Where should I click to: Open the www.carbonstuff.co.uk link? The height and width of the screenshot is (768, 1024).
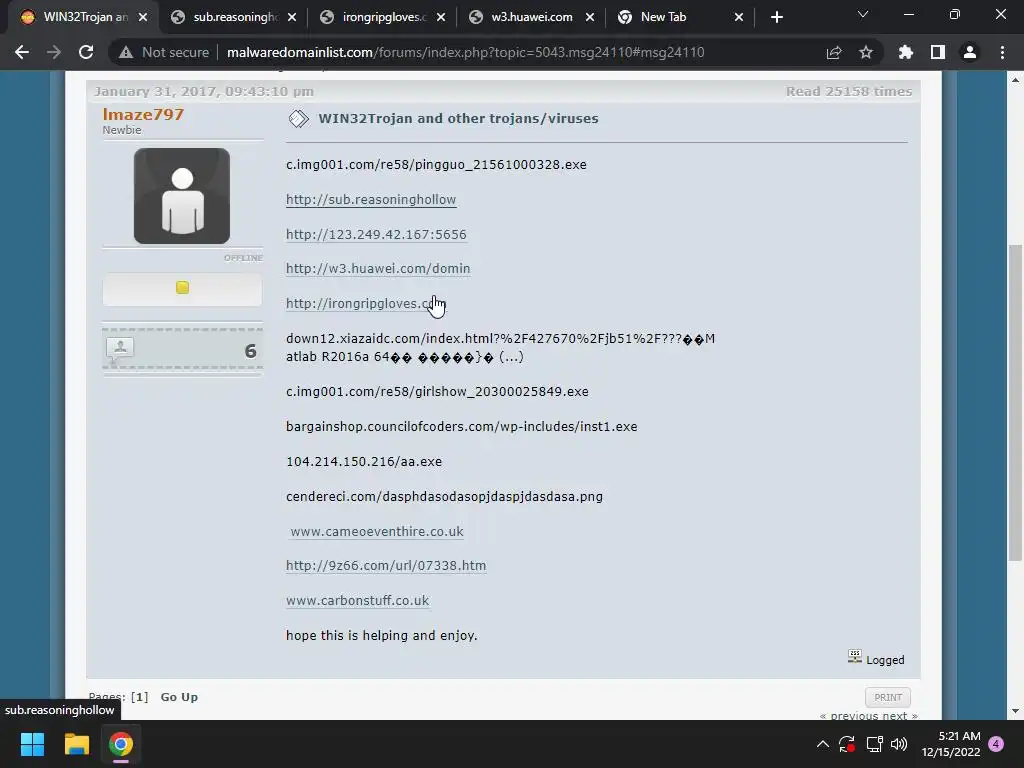pos(357,600)
